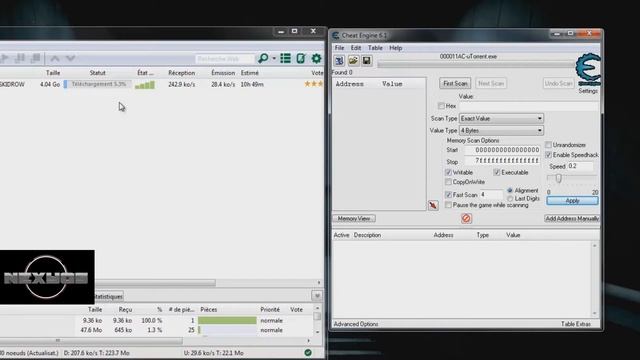The width and height of the screenshot is (640, 360).
Task: Open uTorrent preferences gear icon
Action: [x=316, y=58]
